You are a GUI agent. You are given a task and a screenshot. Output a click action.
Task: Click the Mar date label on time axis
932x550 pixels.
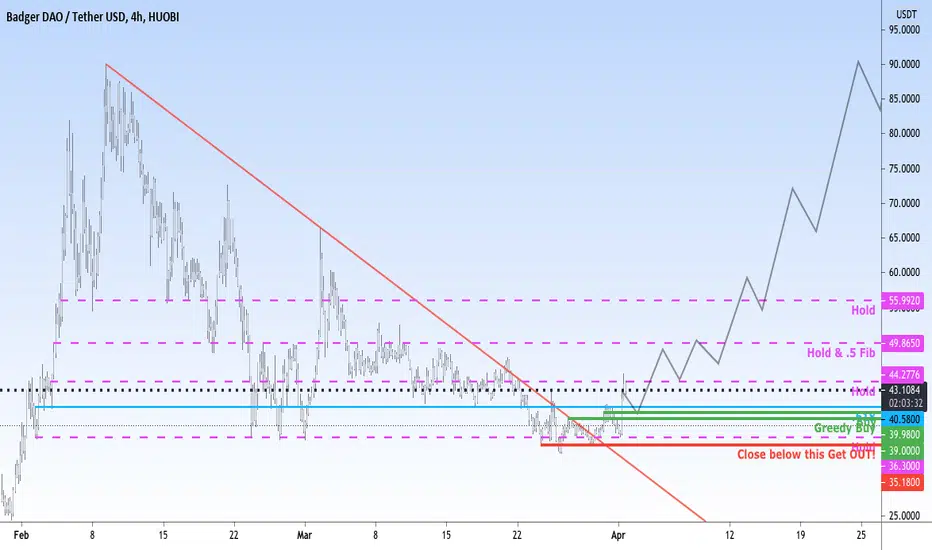pos(304,535)
